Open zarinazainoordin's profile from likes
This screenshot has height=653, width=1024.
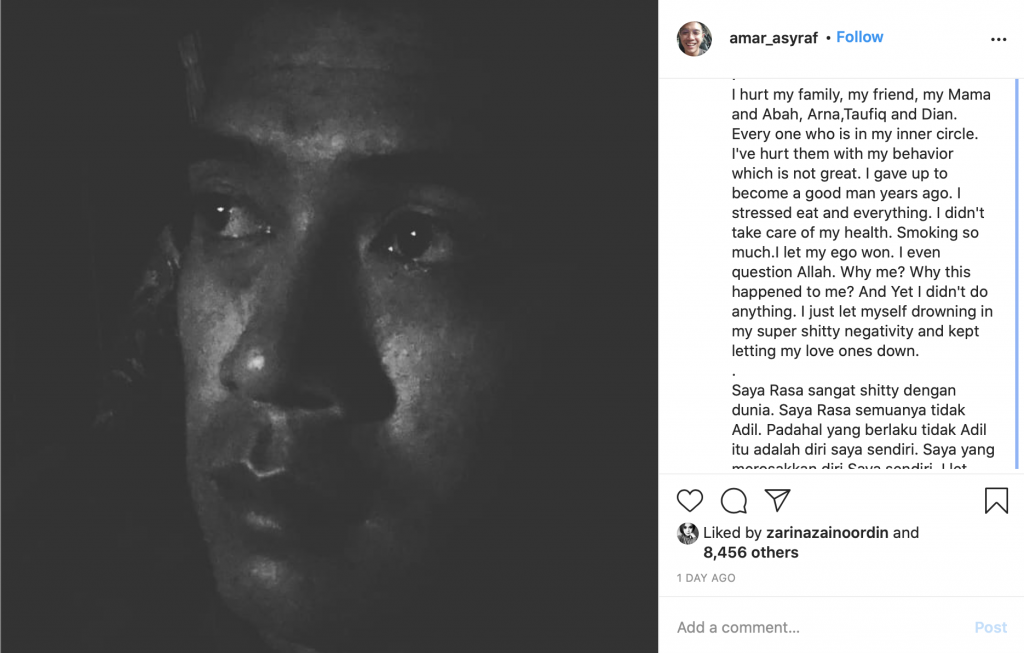click(827, 533)
